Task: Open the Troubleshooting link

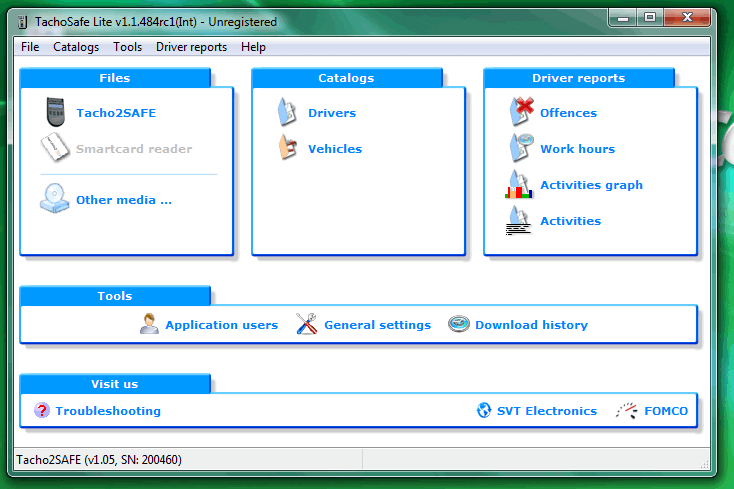Action: 107,411
